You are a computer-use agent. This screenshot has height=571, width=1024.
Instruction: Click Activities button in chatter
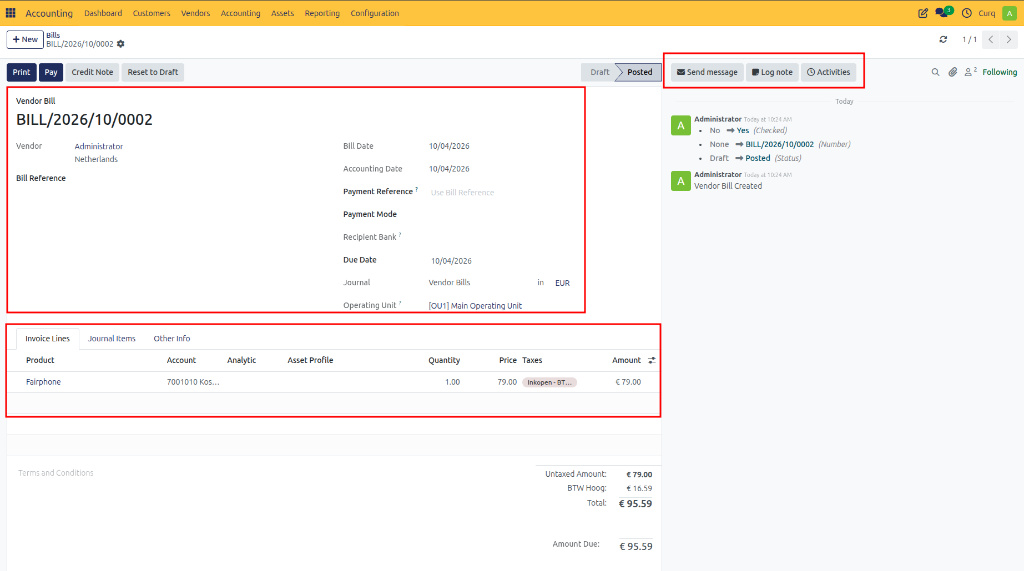(x=829, y=72)
